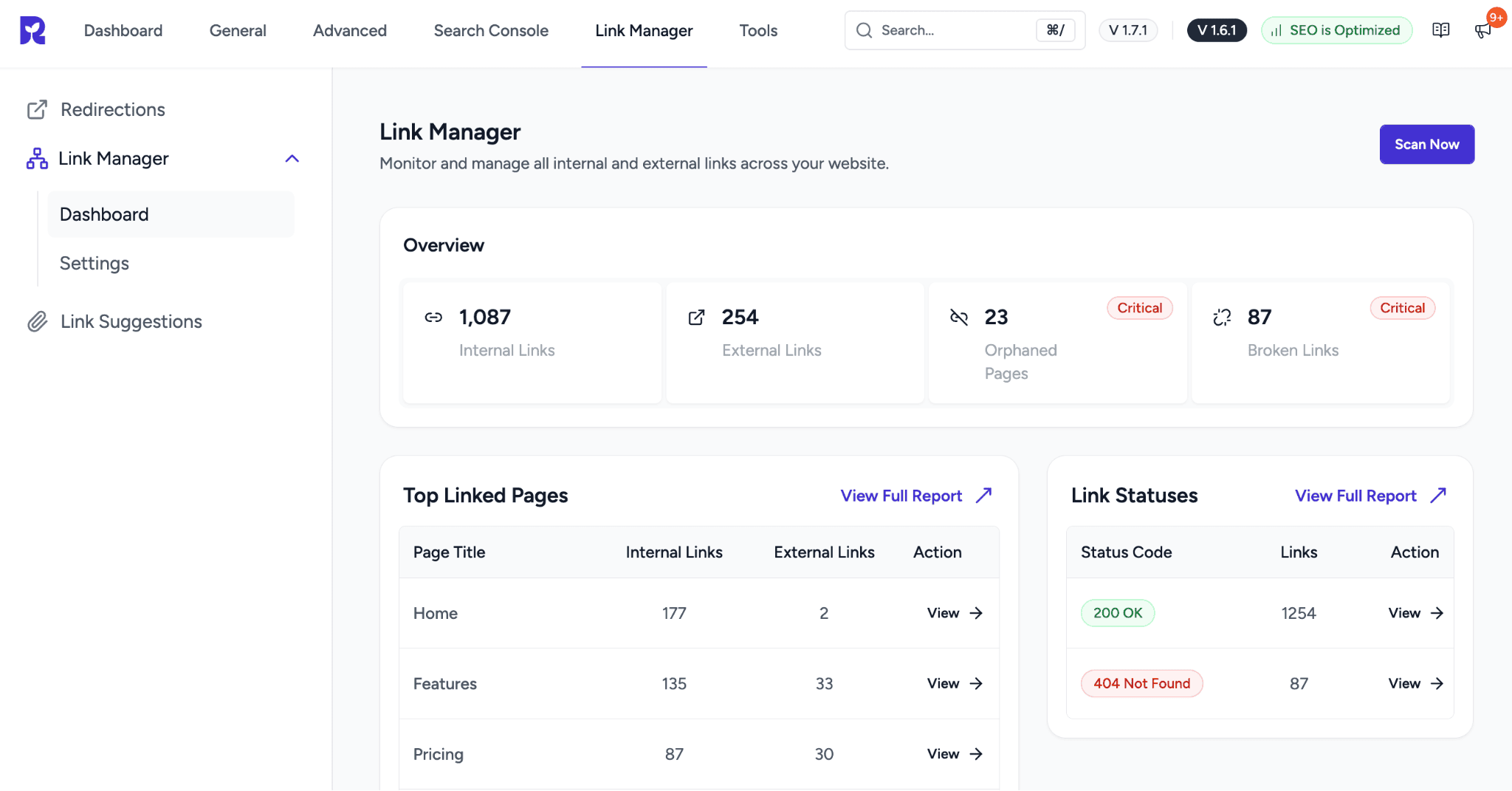Click the Search input field
The width and height of the screenshot is (1512, 791).
(x=964, y=30)
